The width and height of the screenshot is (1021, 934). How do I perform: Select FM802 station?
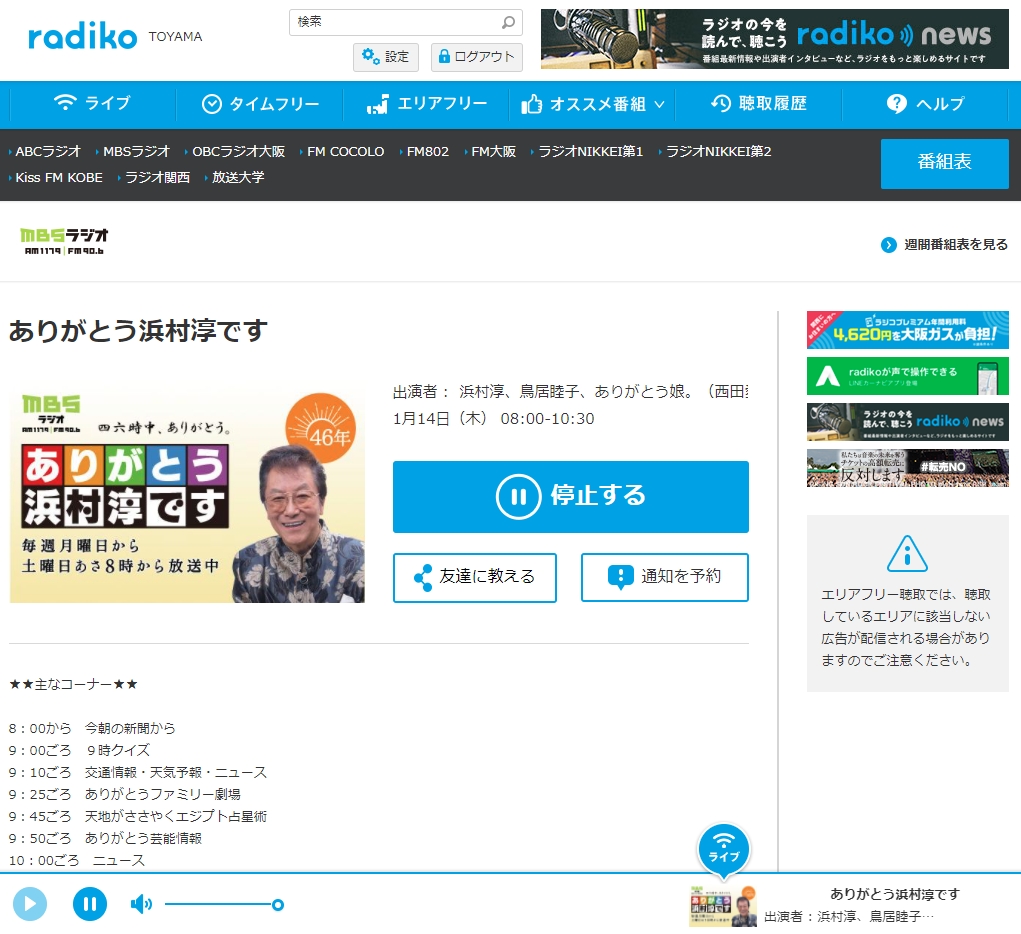[427, 151]
